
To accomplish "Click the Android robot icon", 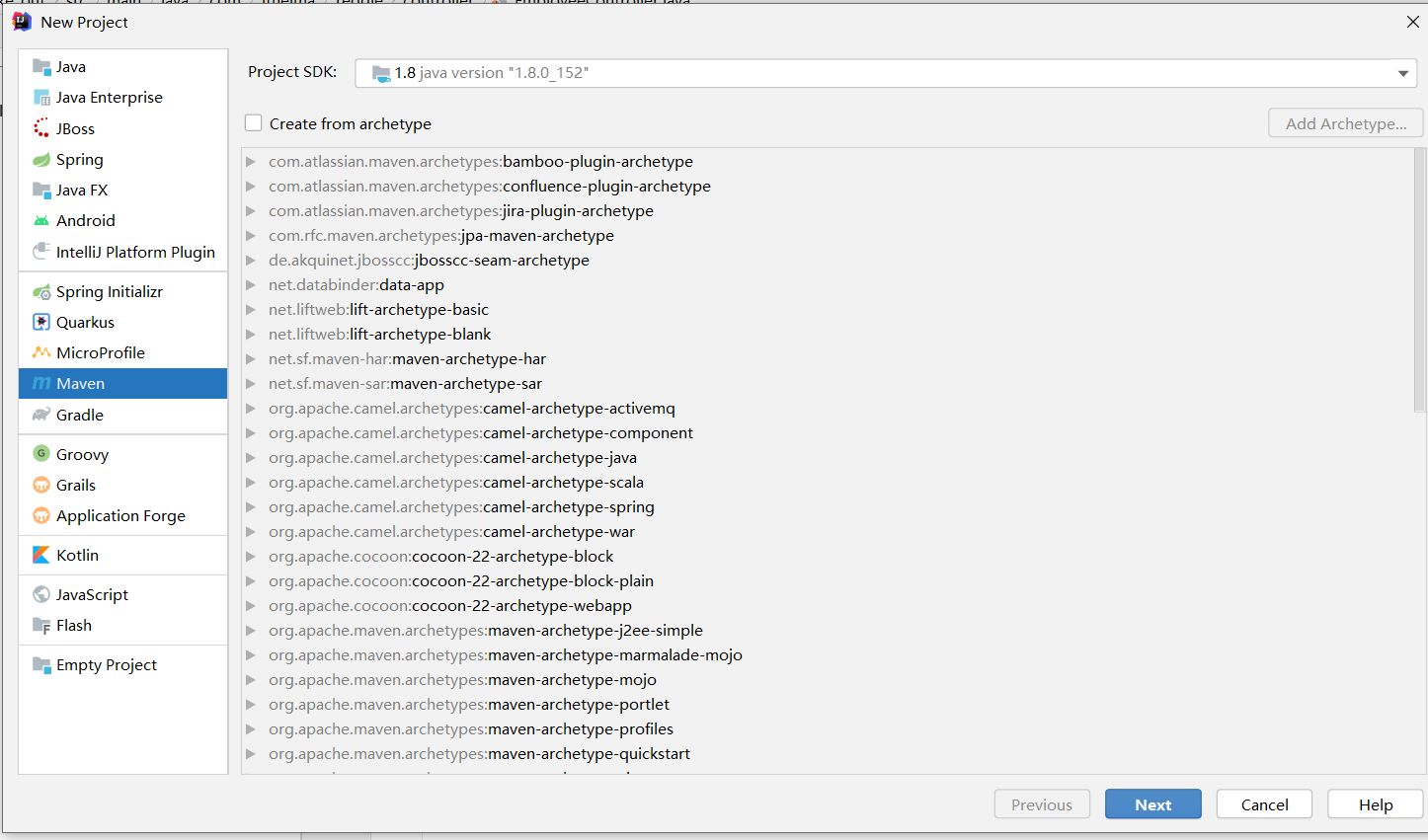I will tap(41, 221).
